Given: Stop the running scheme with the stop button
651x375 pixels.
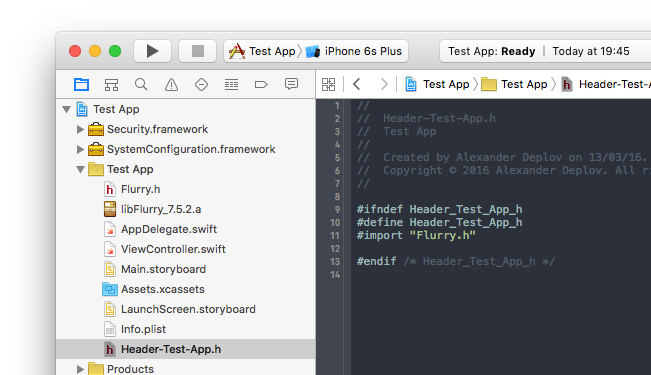Looking at the screenshot, I should pos(198,51).
